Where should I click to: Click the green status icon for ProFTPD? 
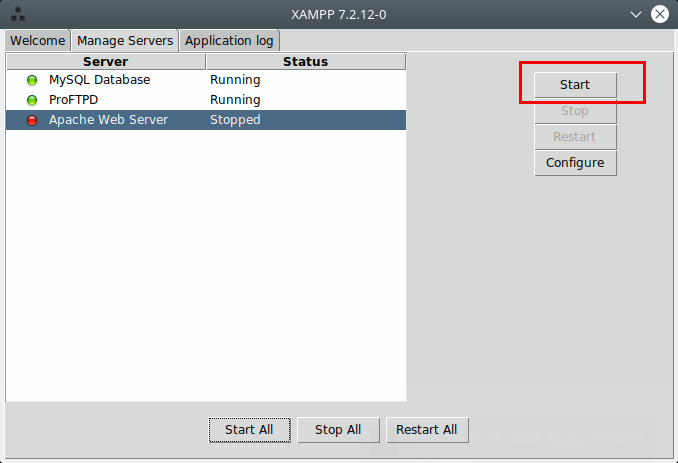(32, 100)
